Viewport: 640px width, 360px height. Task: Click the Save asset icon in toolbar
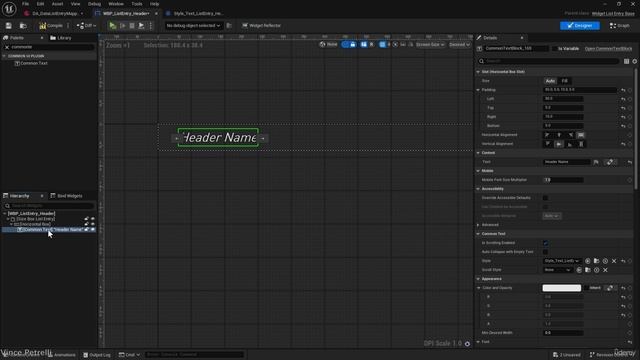click(9, 26)
